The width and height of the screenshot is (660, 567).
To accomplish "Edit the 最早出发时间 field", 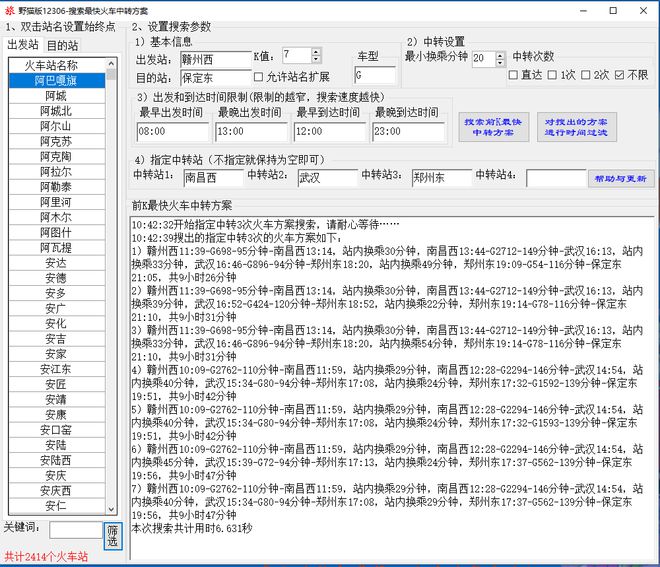I will tap(173, 131).
